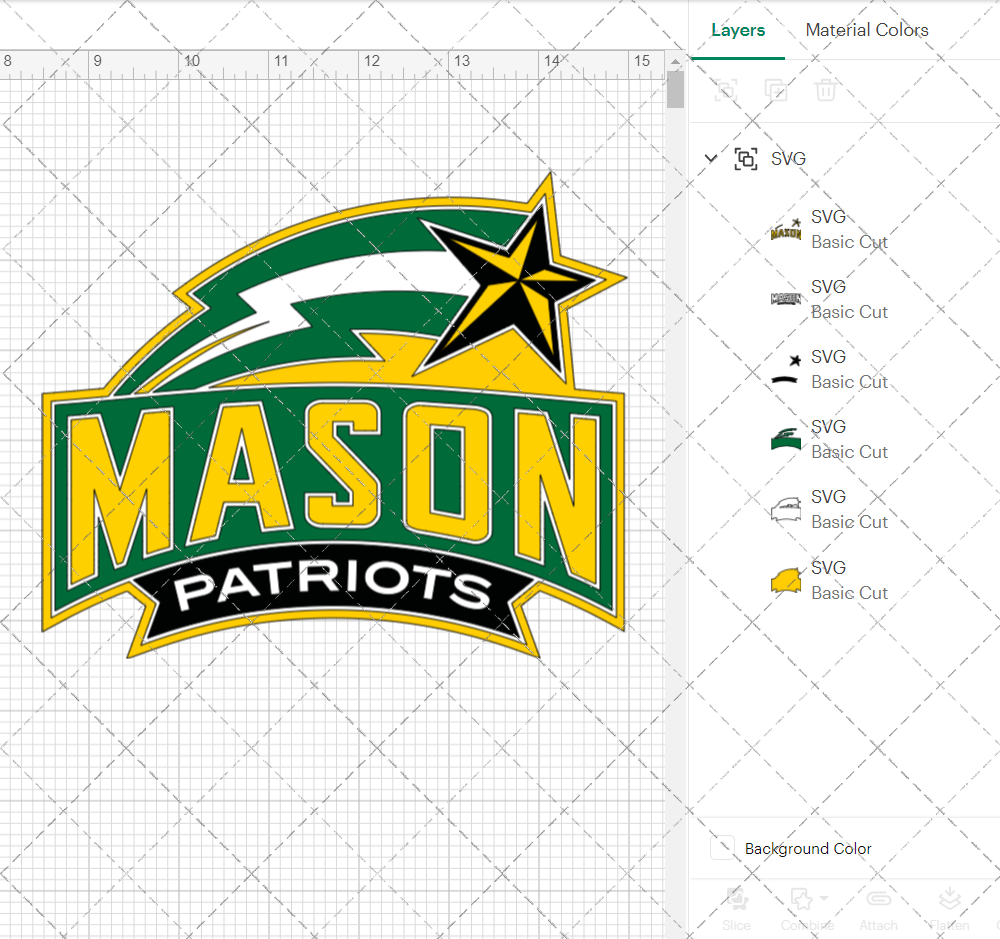Select the white outline shape layer thumbnail
This screenshot has height=939, width=1000.
pos(786,509)
